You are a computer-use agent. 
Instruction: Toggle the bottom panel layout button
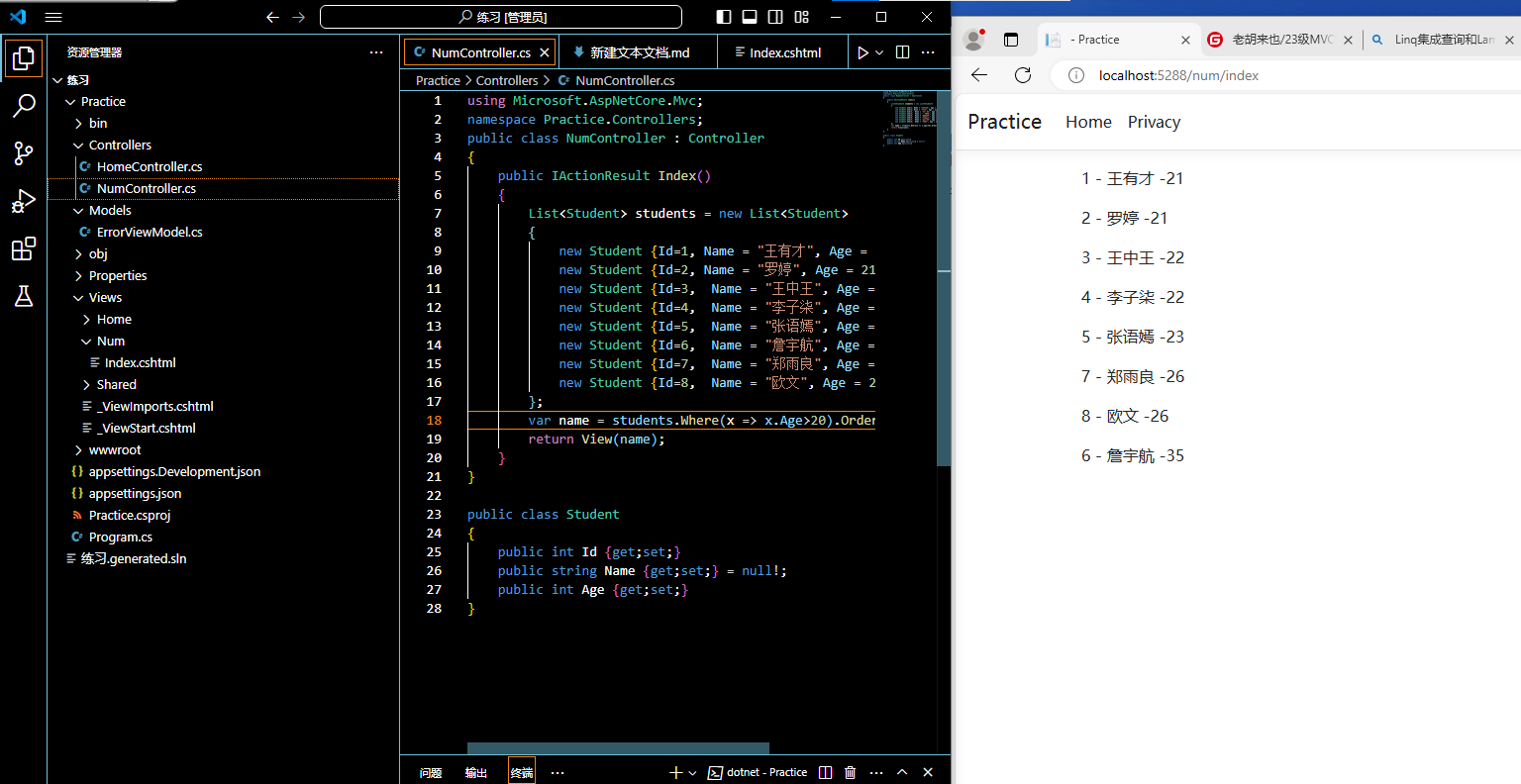[x=750, y=17]
